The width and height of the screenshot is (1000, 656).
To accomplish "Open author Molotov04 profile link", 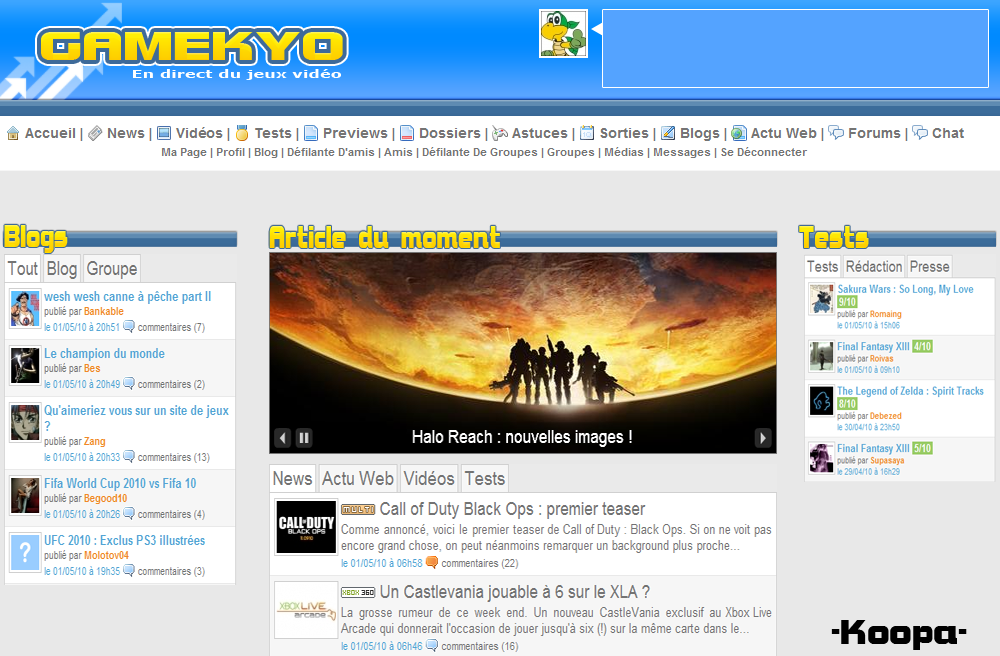I will pos(107,555).
